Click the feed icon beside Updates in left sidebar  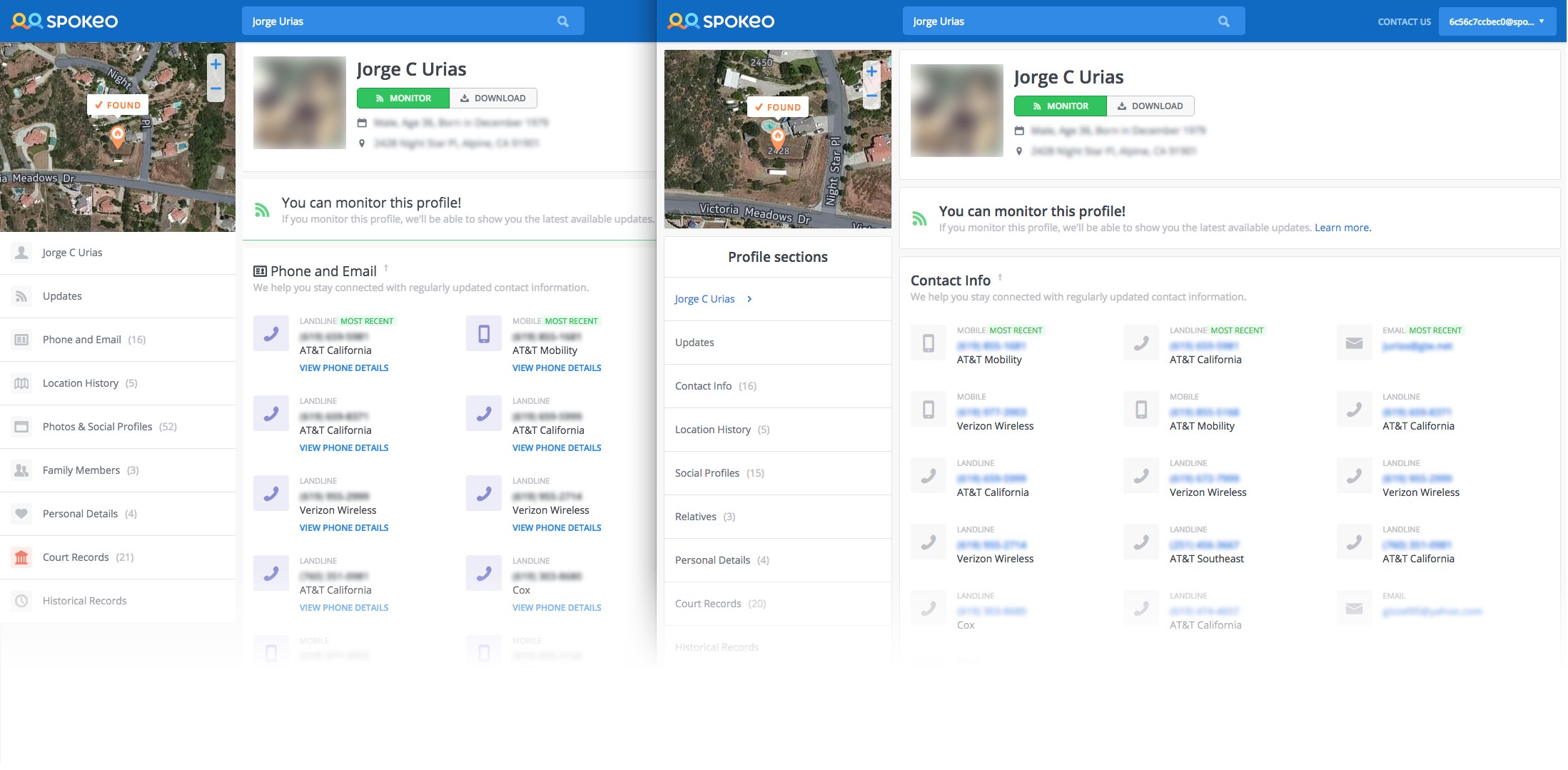(21, 296)
